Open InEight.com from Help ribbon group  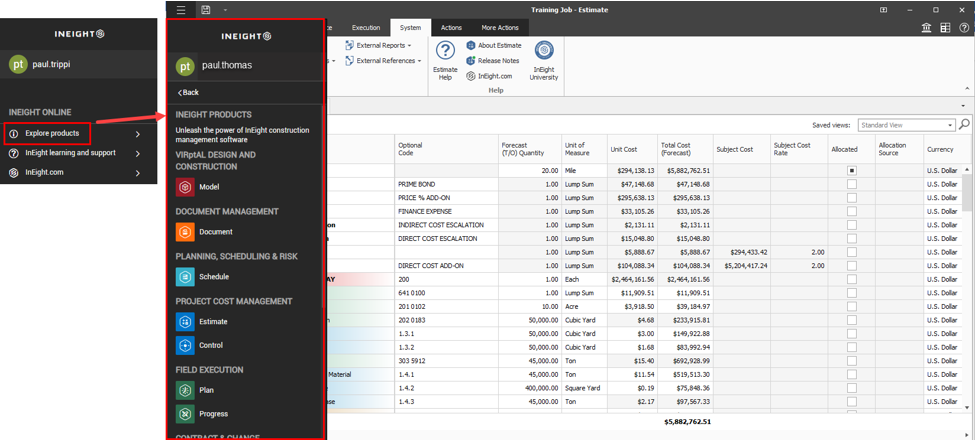coord(489,76)
